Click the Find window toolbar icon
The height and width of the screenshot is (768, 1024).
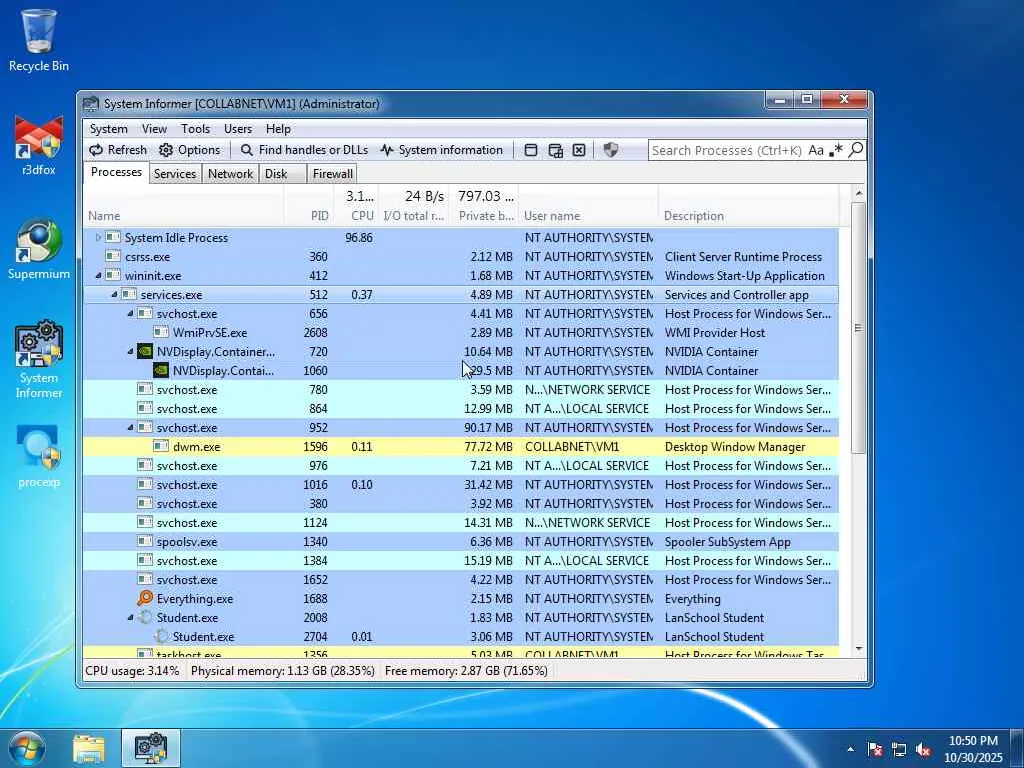tap(531, 150)
